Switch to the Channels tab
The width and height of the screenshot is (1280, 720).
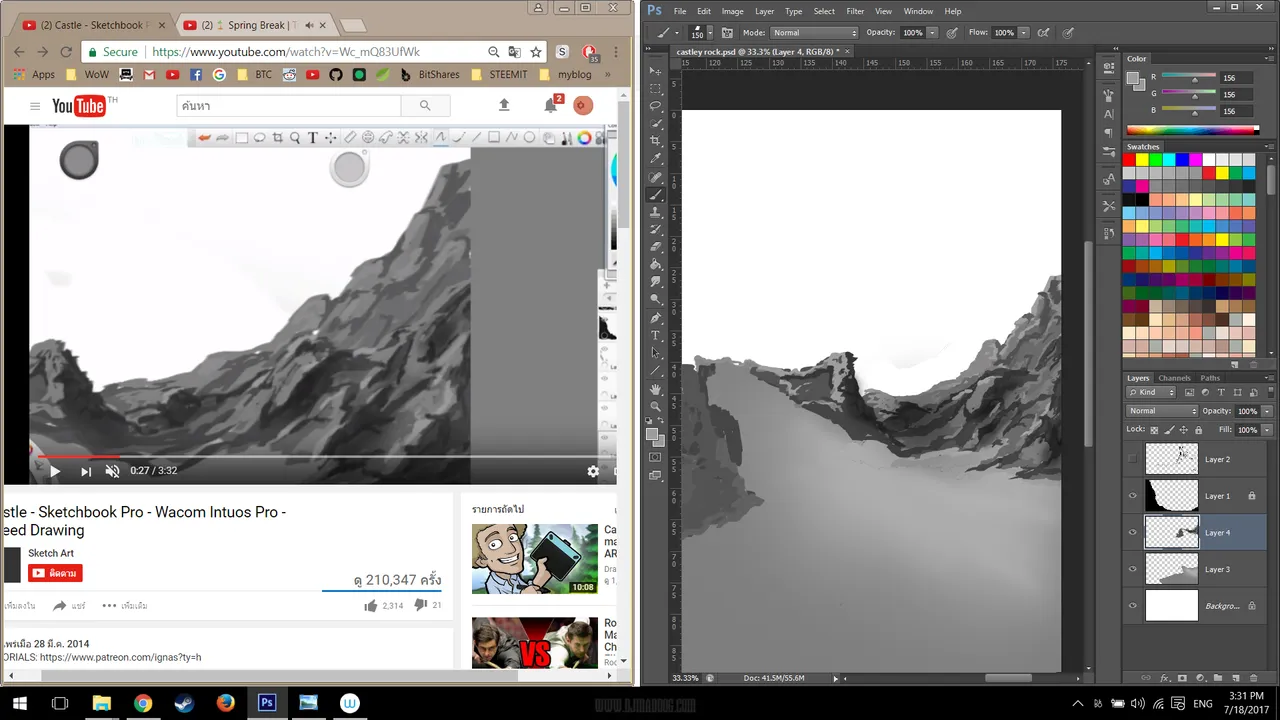pyautogui.click(x=1174, y=378)
